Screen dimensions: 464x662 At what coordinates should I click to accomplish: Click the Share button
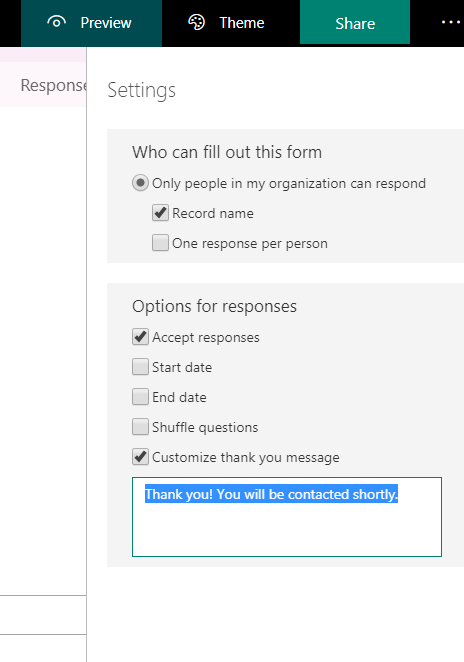coord(355,22)
